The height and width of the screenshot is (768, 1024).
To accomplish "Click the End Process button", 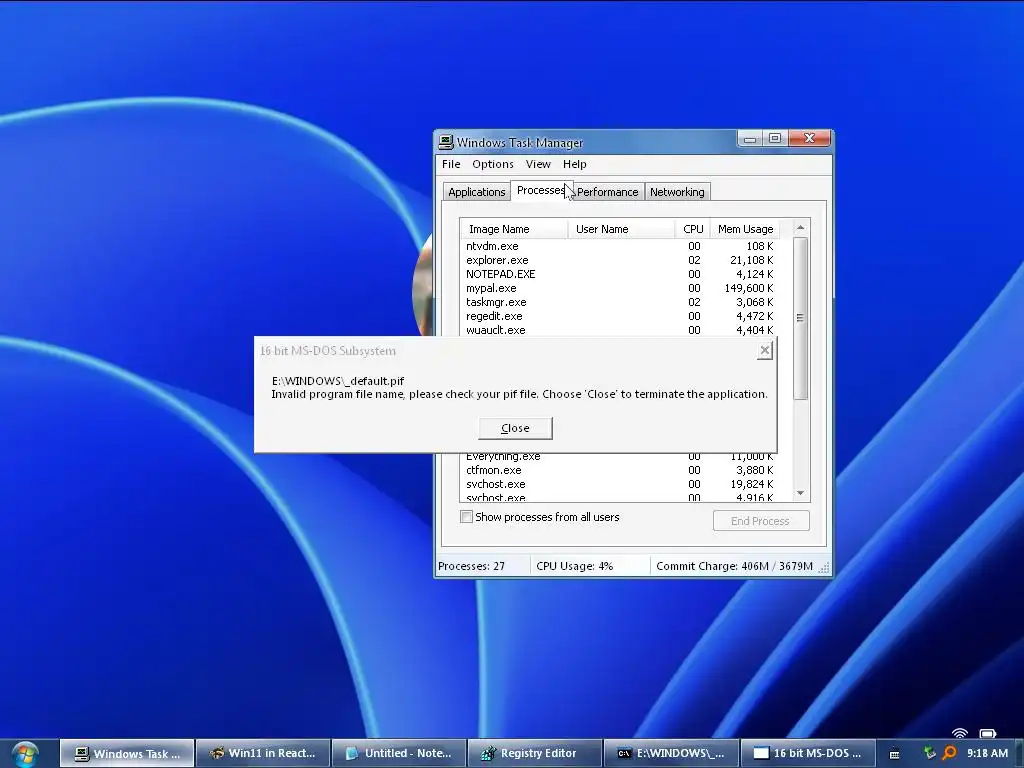I will point(761,520).
